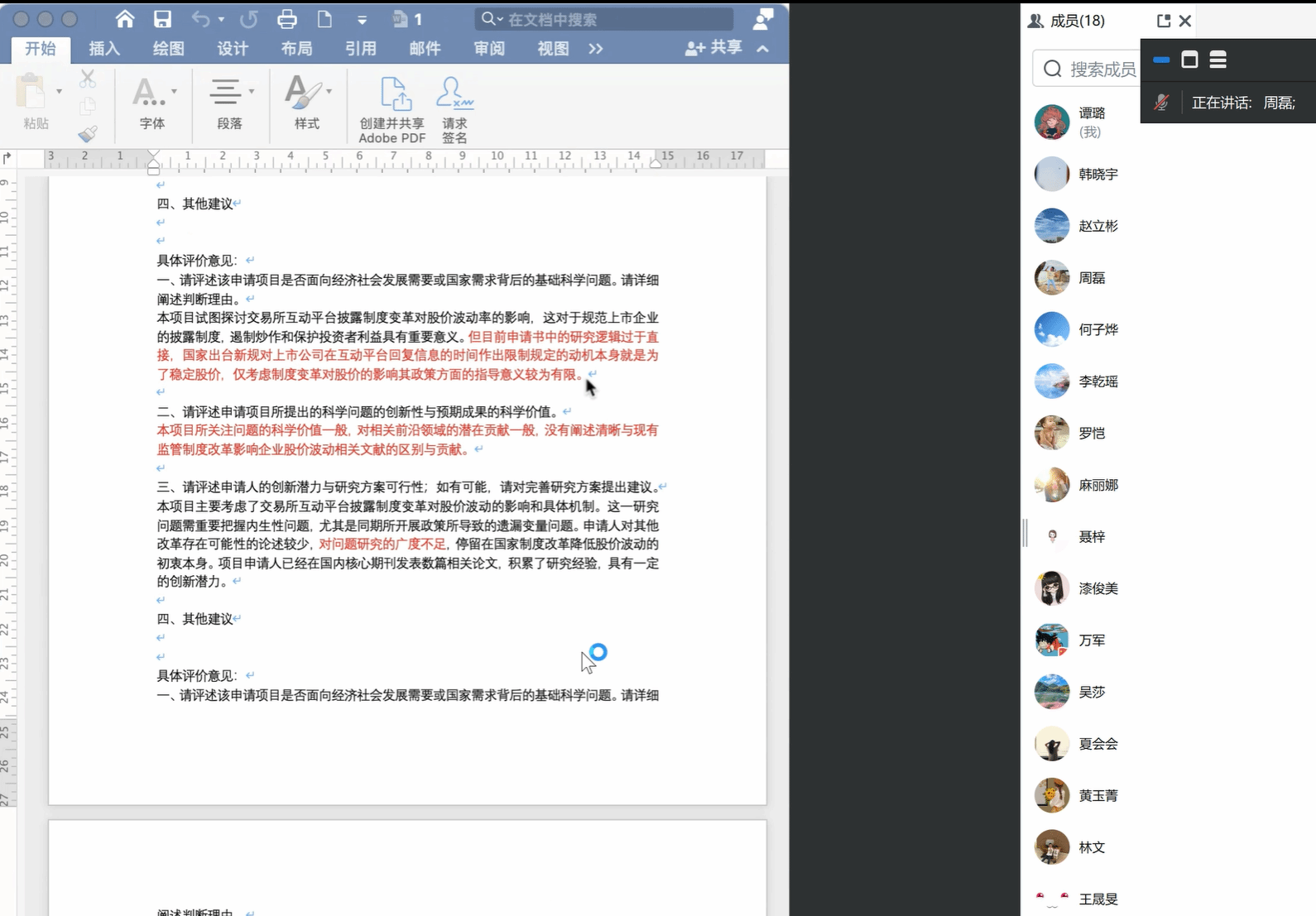1316x916 pixels.
Task: Open the undo history dropdown arrow
Action: [221, 20]
